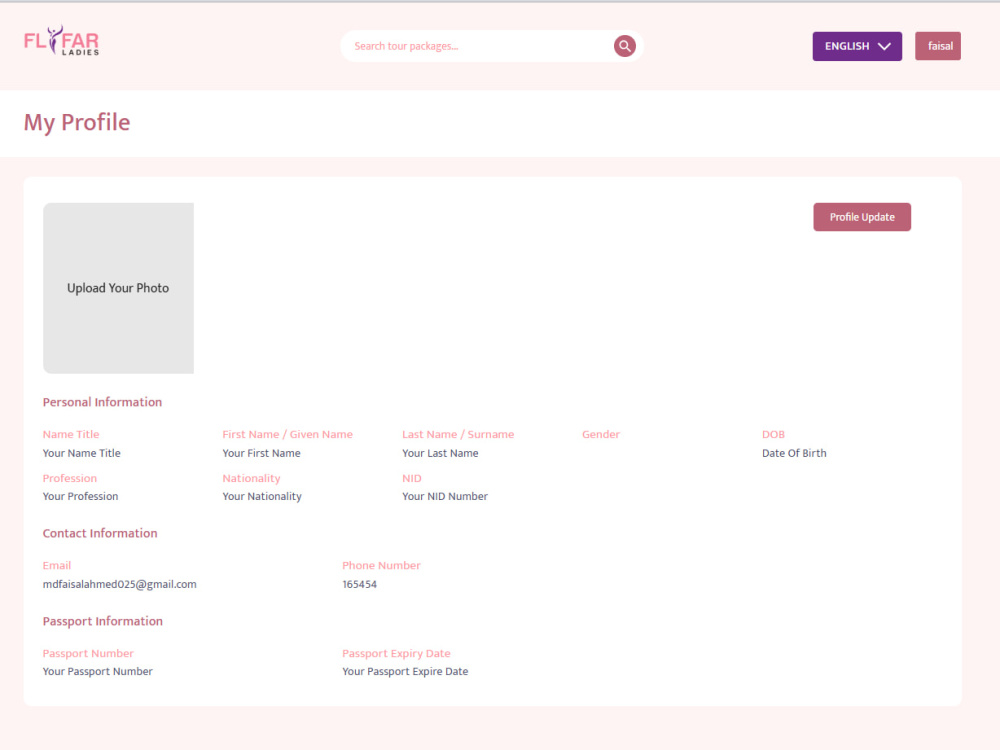Click the DOB label
This screenshot has height=750, width=1000.
tap(773, 434)
